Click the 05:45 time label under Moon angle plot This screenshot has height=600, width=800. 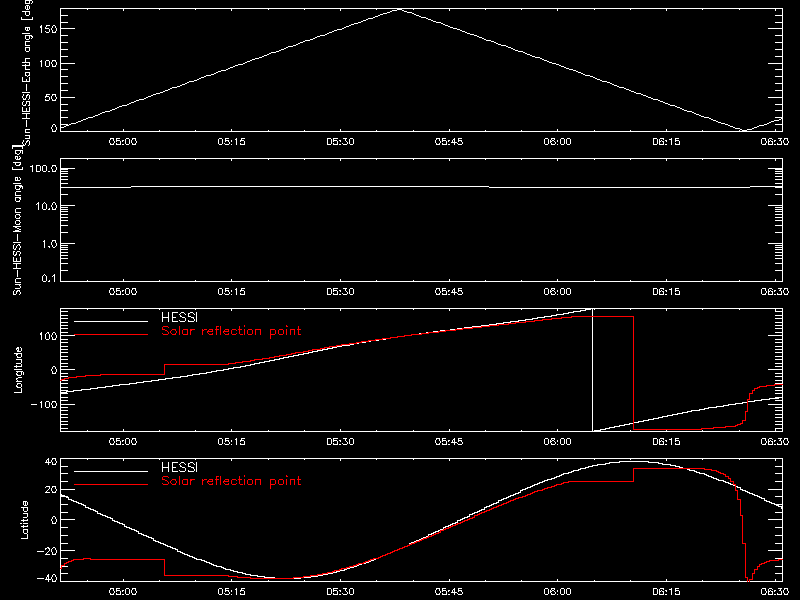(x=449, y=292)
